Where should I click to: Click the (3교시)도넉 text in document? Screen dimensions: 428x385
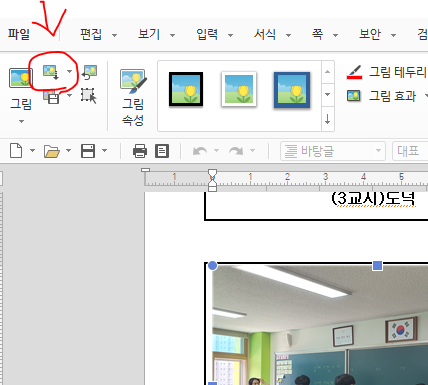373,199
